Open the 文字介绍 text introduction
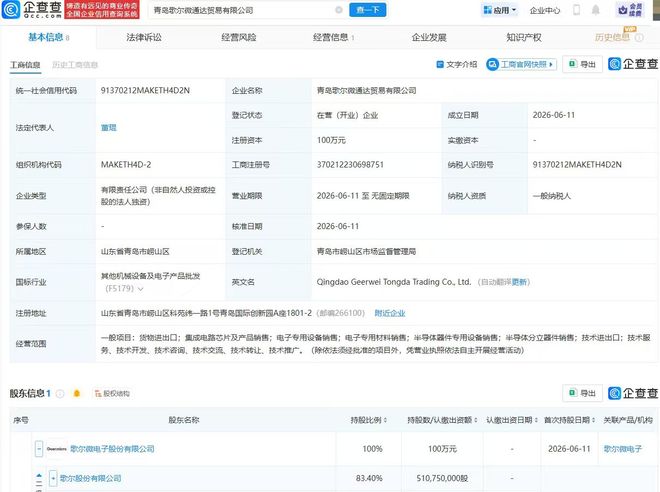The width and height of the screenshot is (660, 492). (457, 64)
